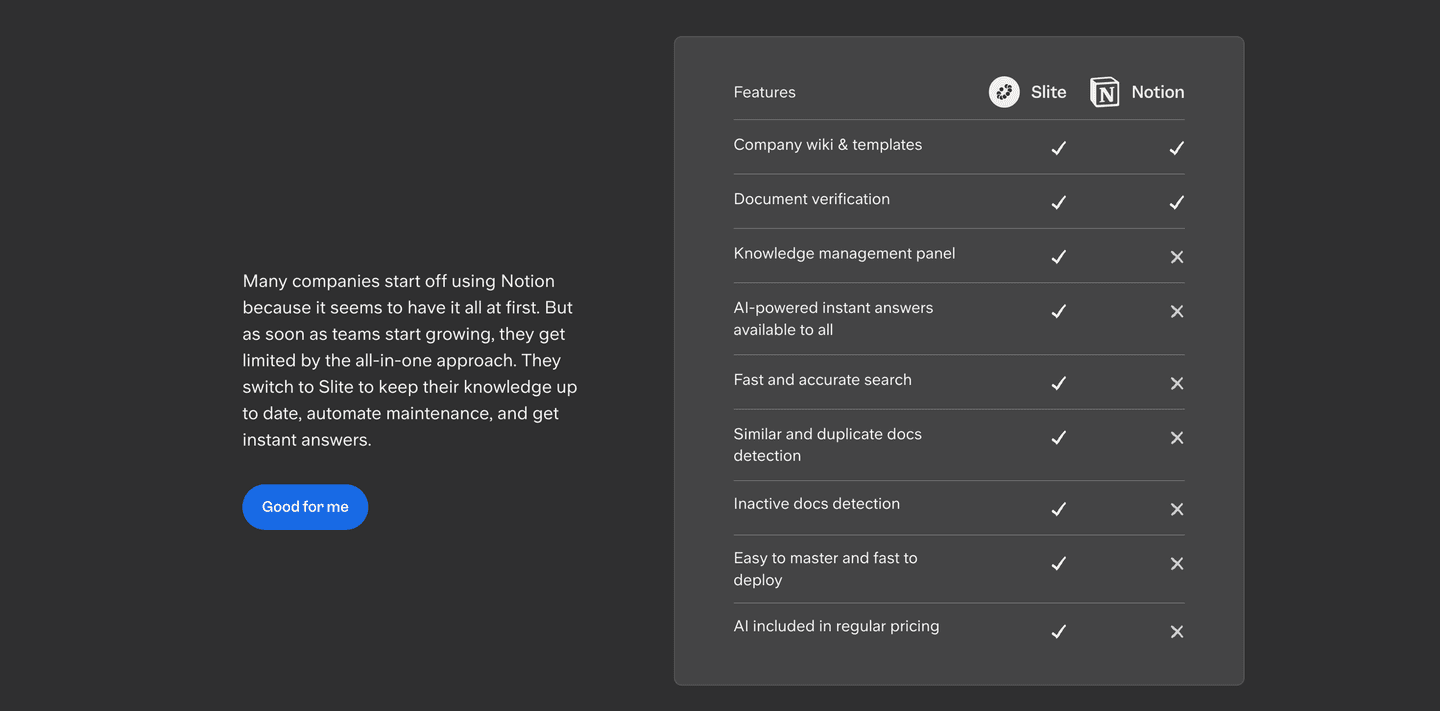Select the Fast and accurate search text
The width and height of the screenshot is (1440, 711).
point(823,380)
